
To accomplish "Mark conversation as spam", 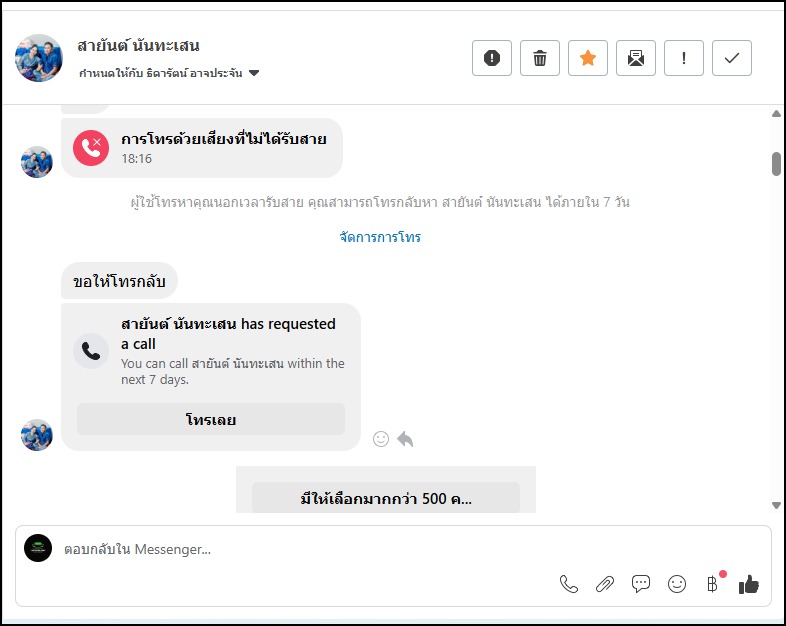I will [x=492, y=58].
